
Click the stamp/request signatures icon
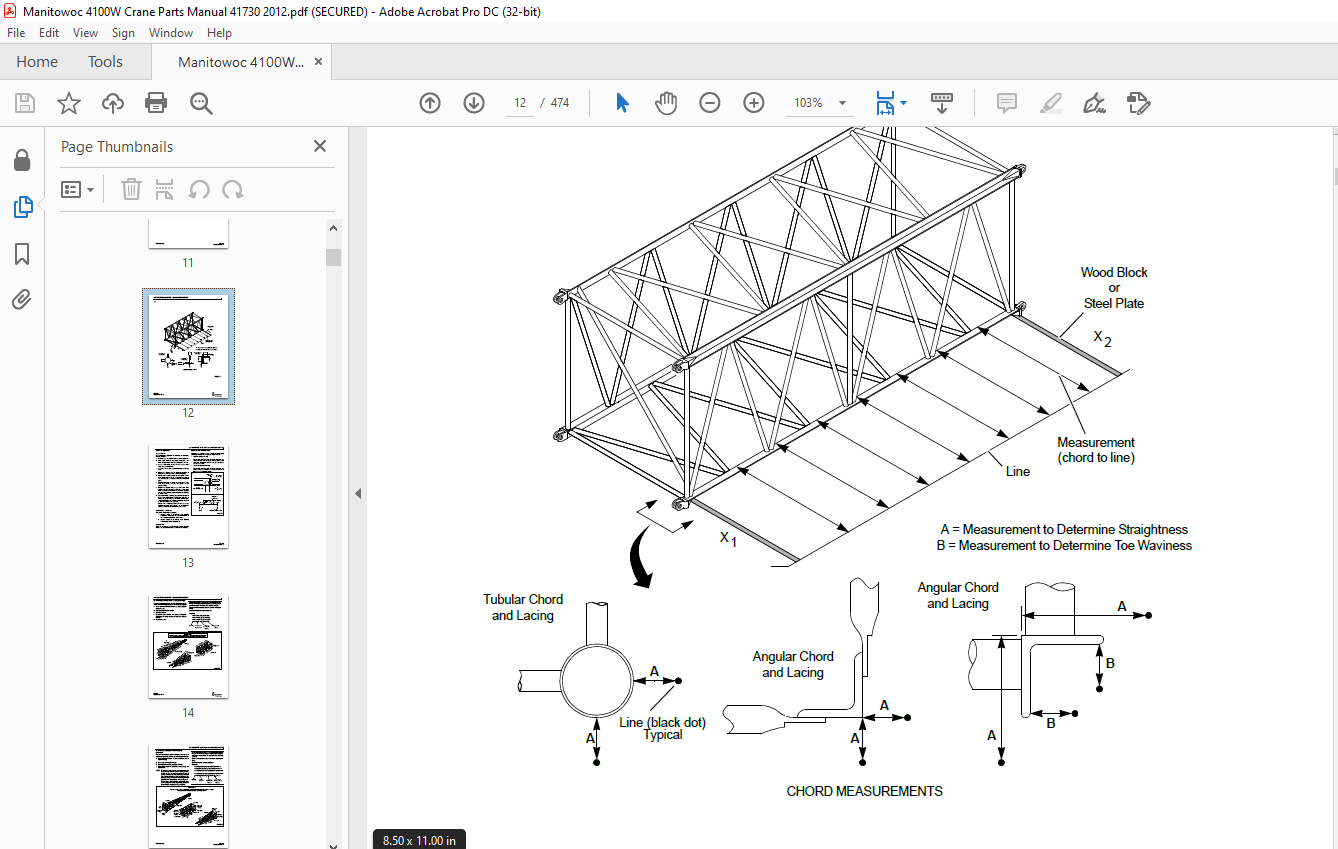(1138, 103)
